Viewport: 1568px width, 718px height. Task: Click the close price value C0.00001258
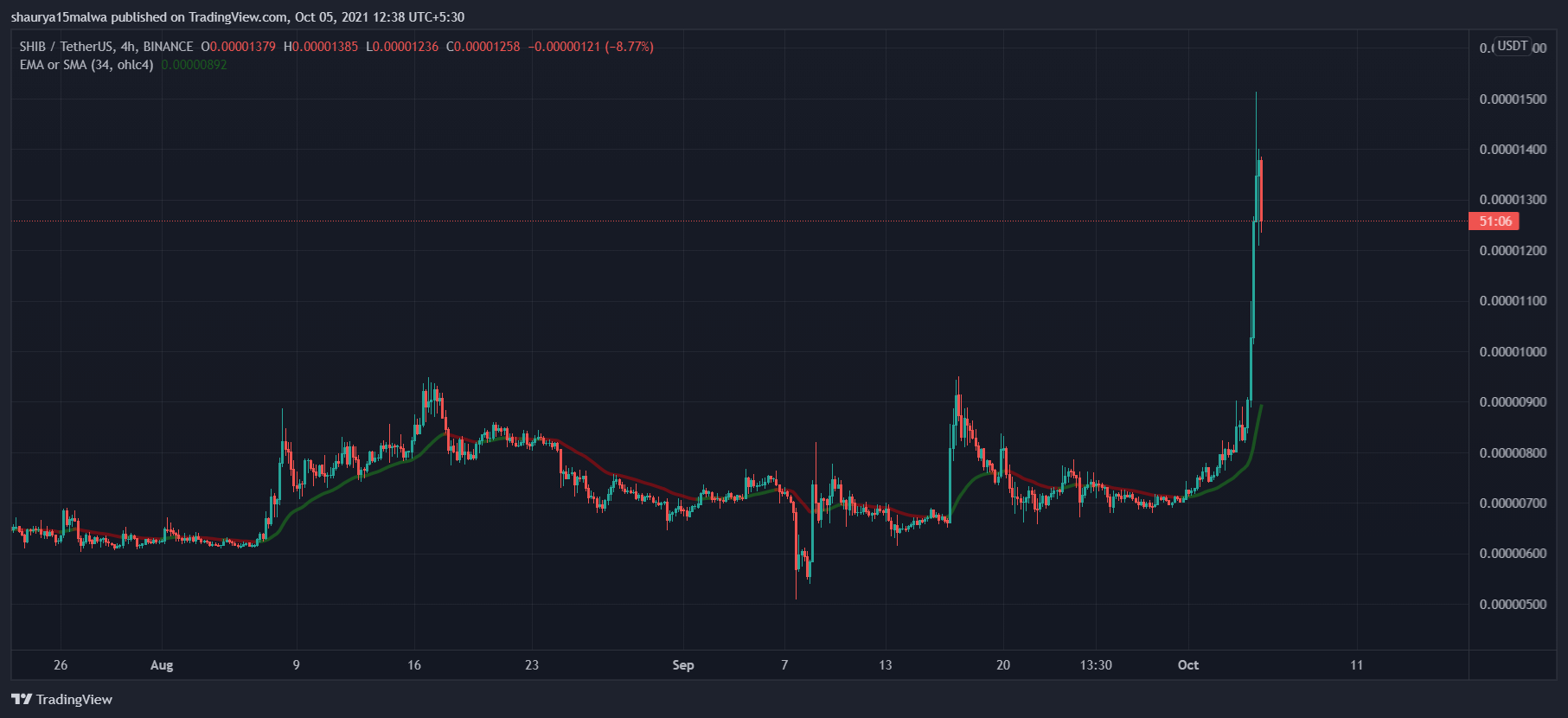pyautogui.click(x=483, y=47)
